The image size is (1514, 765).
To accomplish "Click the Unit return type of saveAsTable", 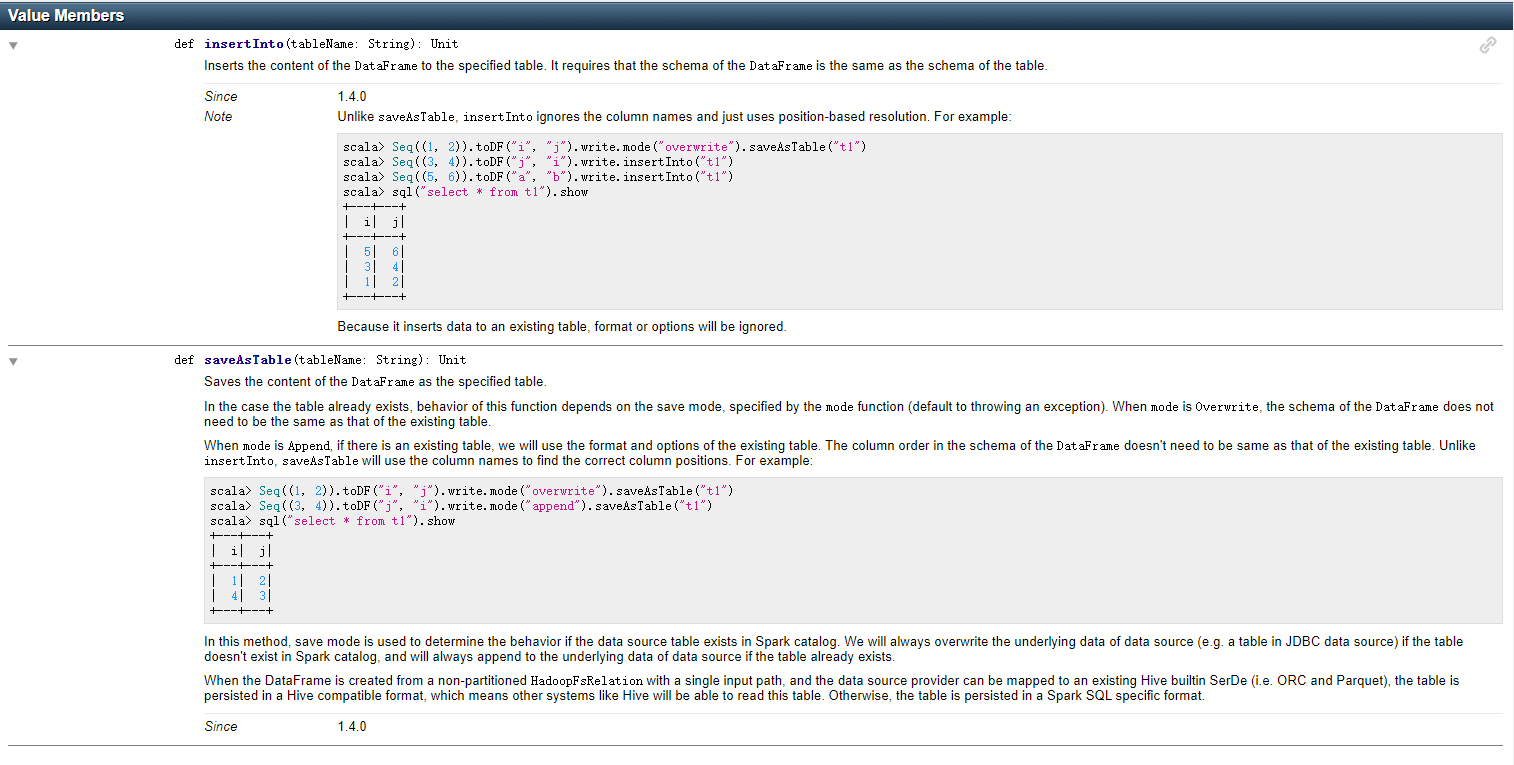I will coord(452,359).
